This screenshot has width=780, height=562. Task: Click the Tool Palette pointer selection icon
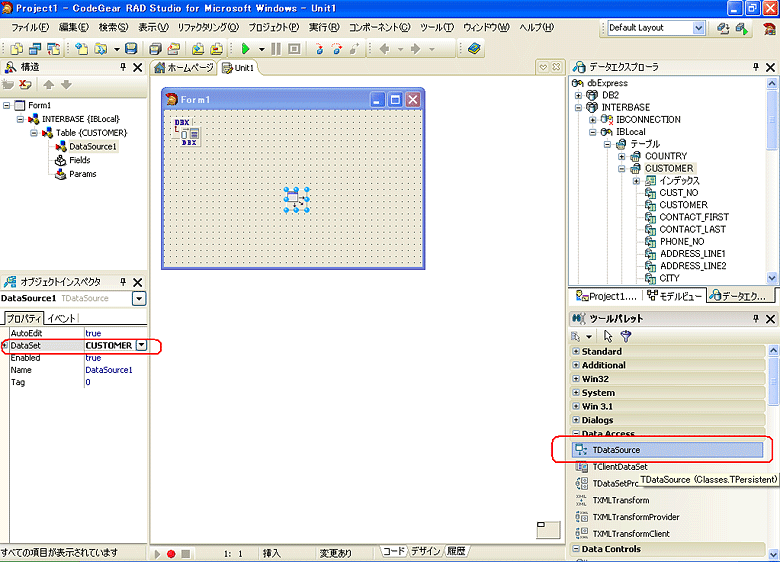608,336
